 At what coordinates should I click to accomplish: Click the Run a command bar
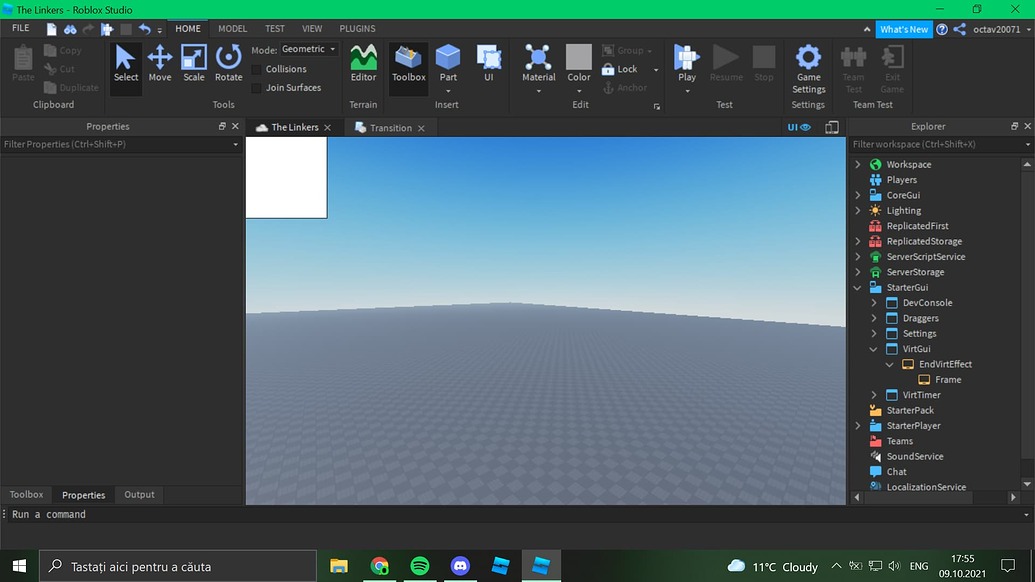coord(518,515)
